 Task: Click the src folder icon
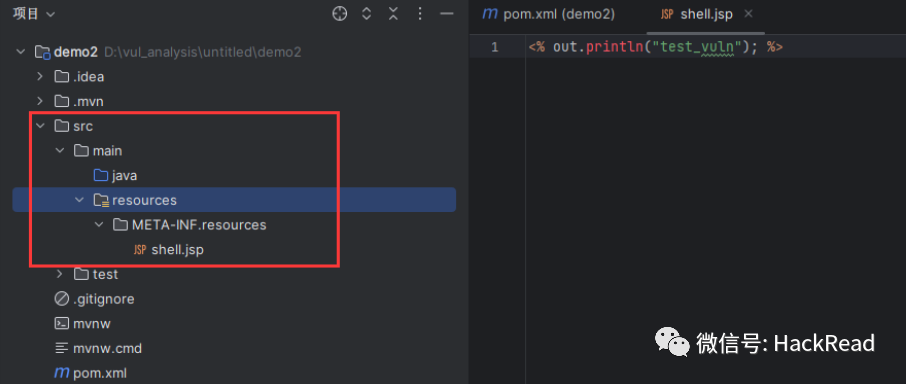point(62,126)
